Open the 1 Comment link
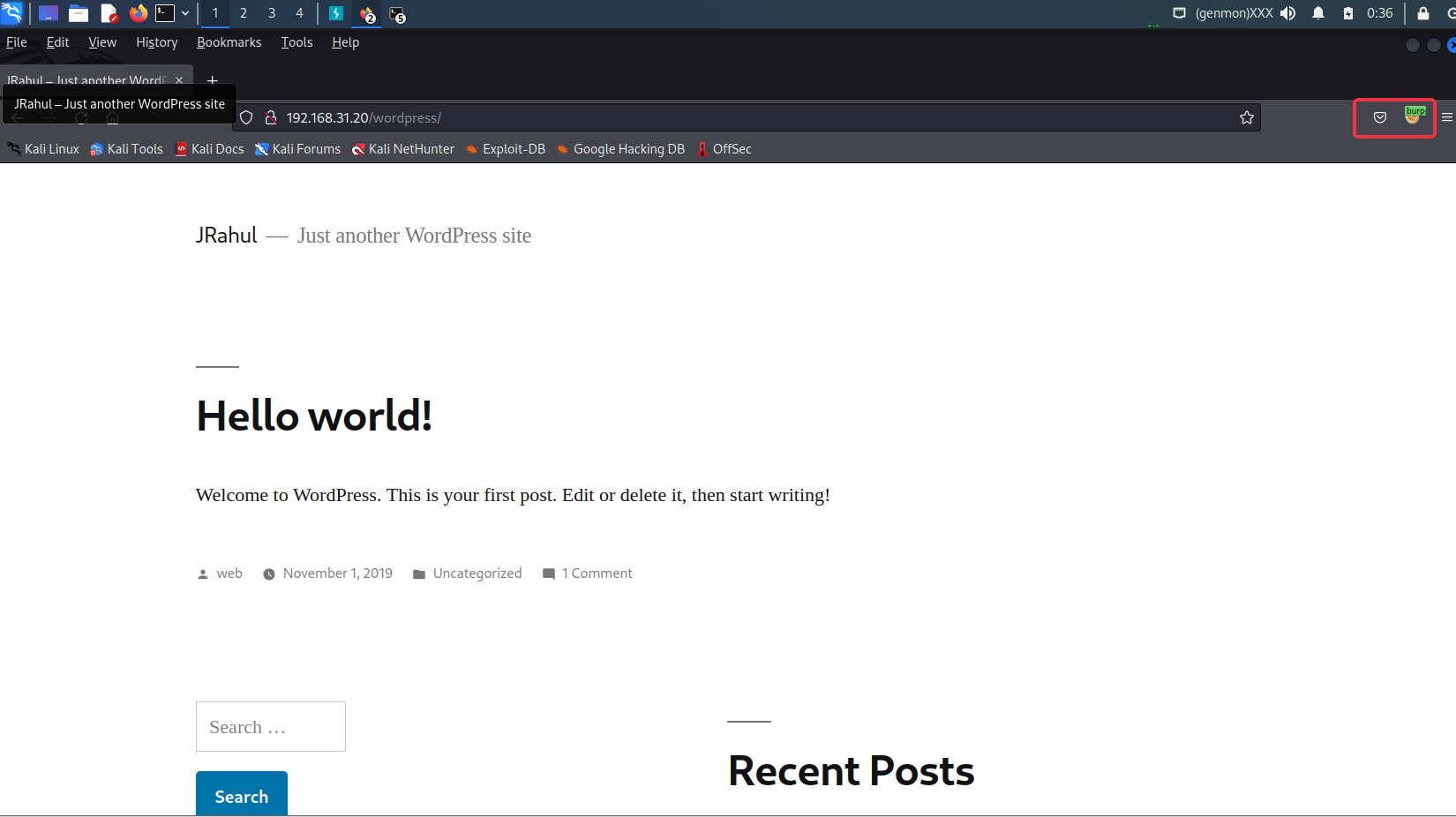This screenshot has height=817, width=1456. coord(597,573)
